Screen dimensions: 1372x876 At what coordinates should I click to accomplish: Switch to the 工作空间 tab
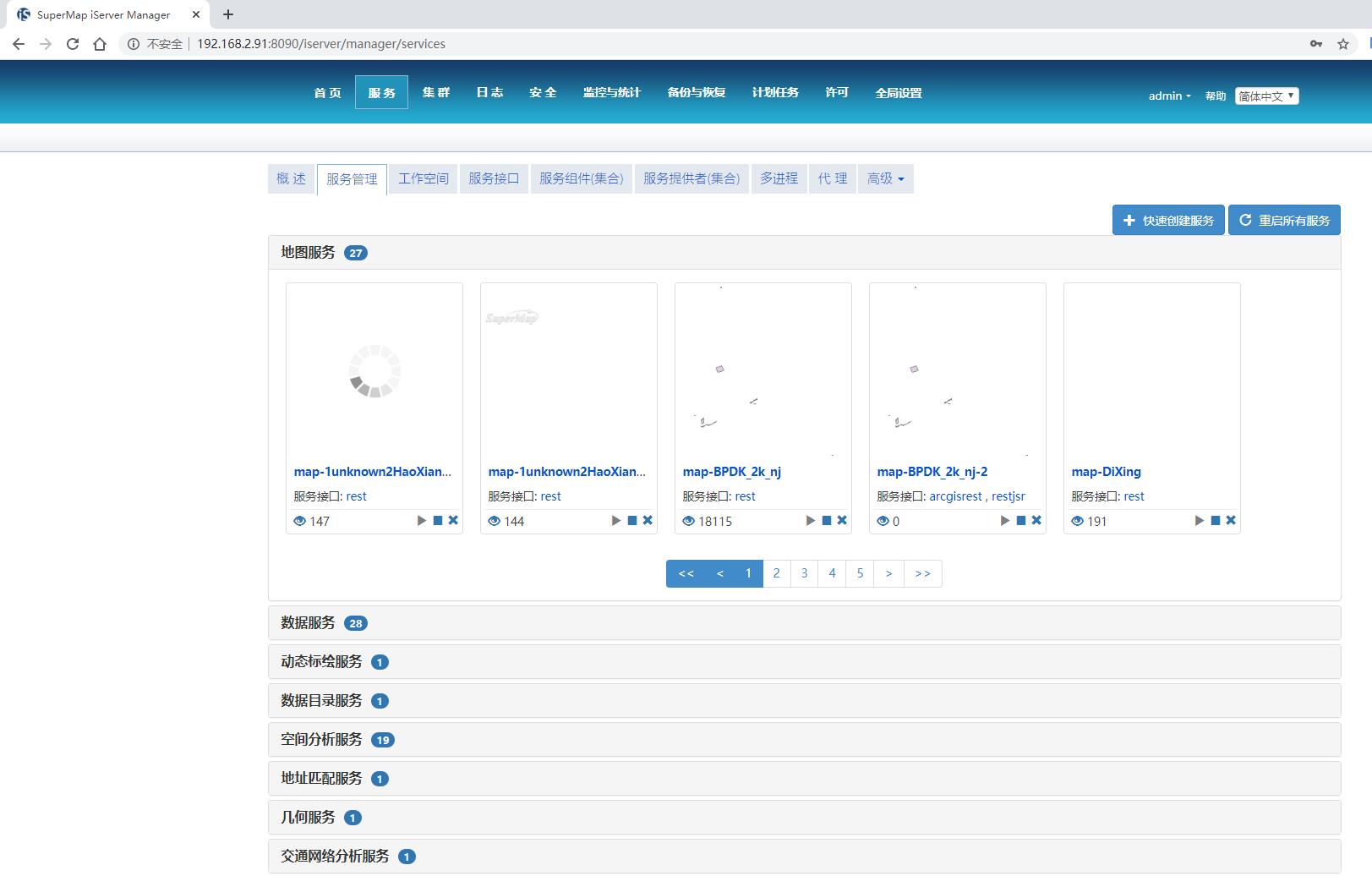click(424, 178)
